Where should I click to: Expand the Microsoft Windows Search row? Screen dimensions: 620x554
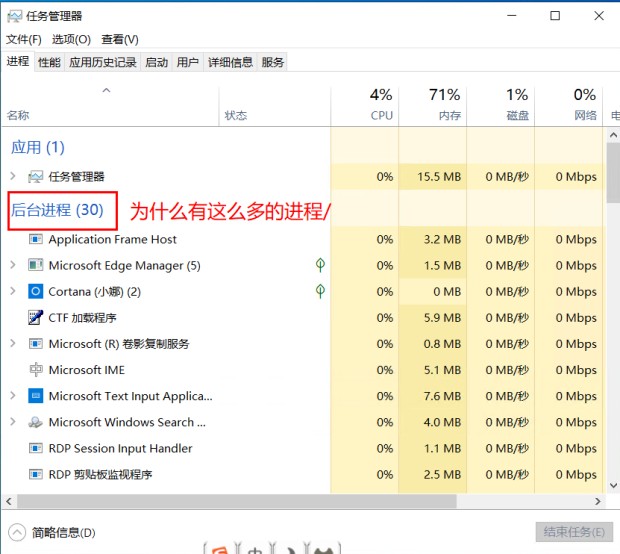(x=13, y=421)
